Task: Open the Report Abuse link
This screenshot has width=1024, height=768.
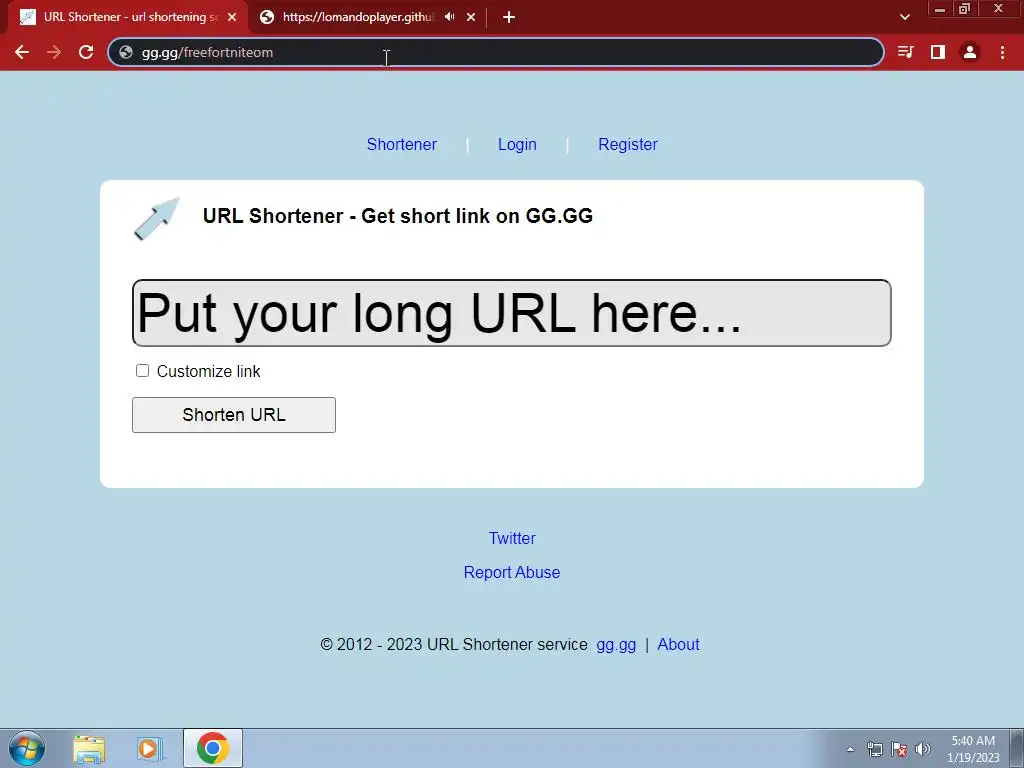Action: coord(512,572)
